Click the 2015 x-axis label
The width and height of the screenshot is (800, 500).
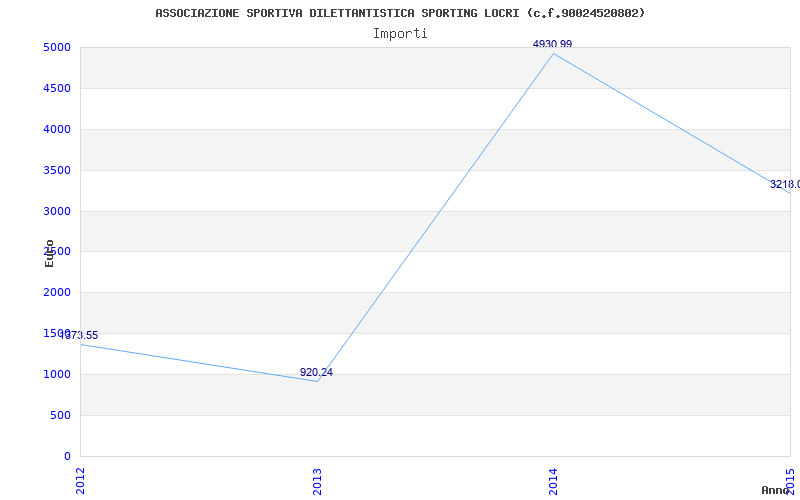click(790, 481)
